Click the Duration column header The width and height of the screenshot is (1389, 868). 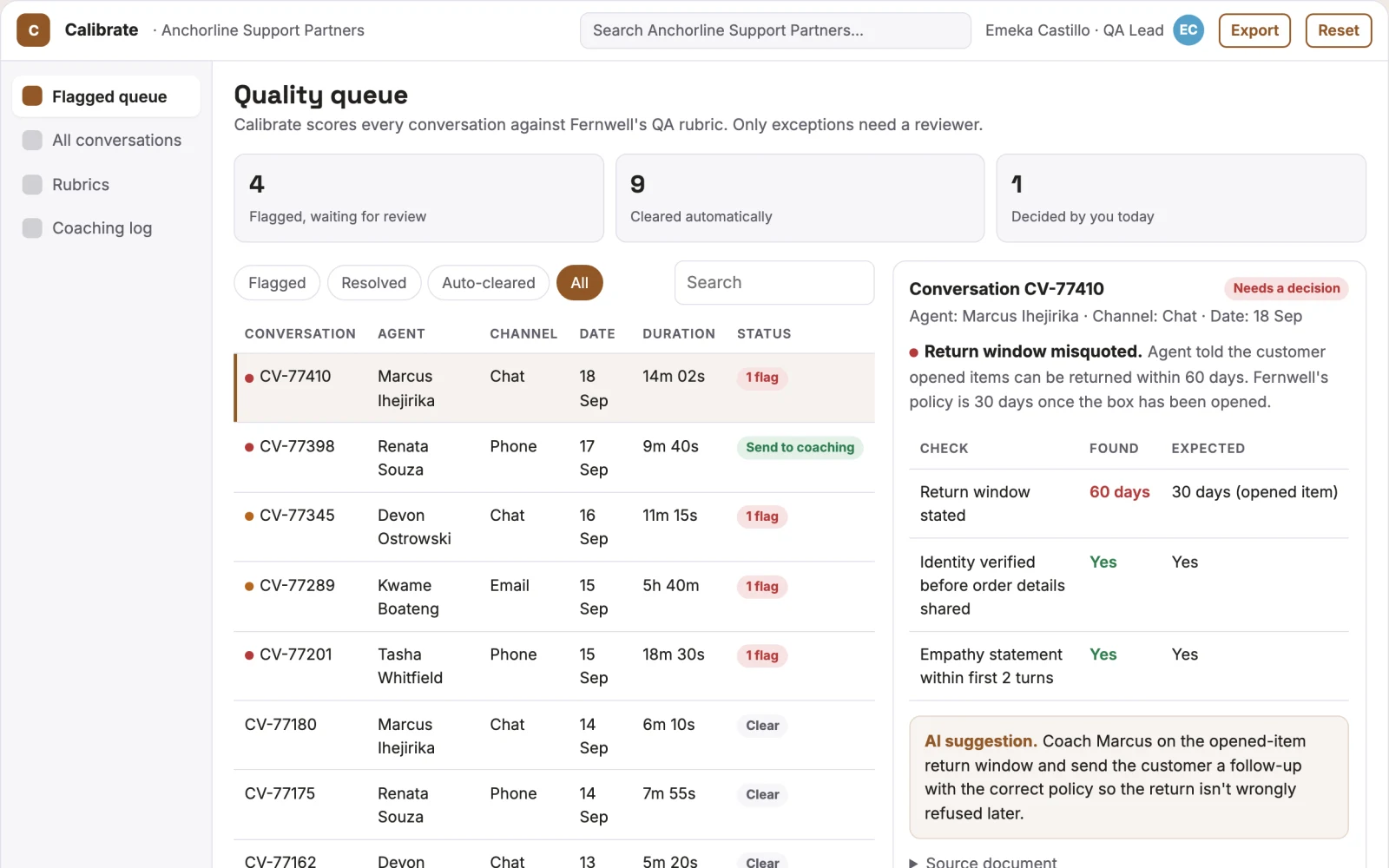tap(679, 333)
